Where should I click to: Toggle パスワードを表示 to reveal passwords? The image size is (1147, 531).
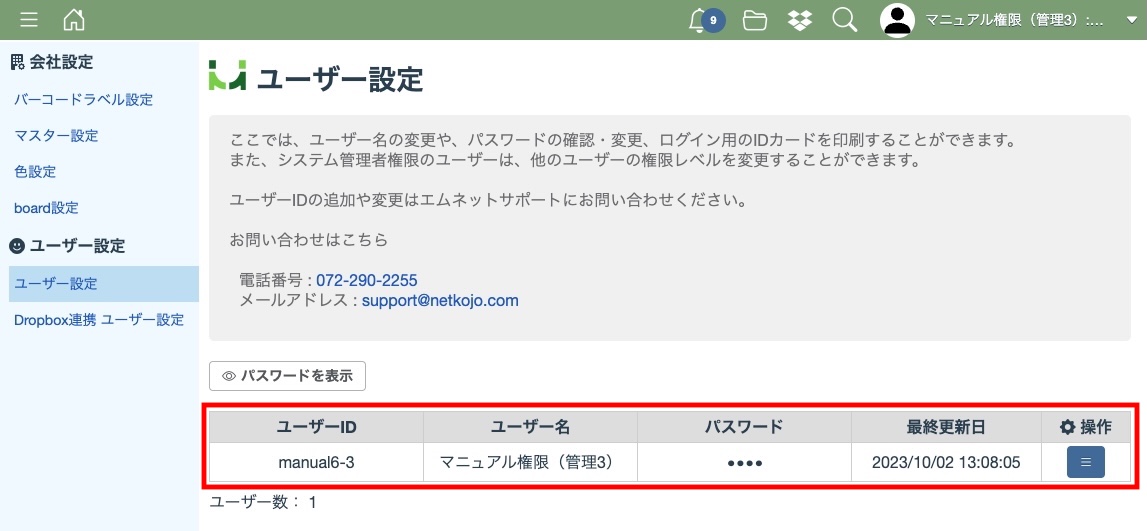(x=288, y=376)
